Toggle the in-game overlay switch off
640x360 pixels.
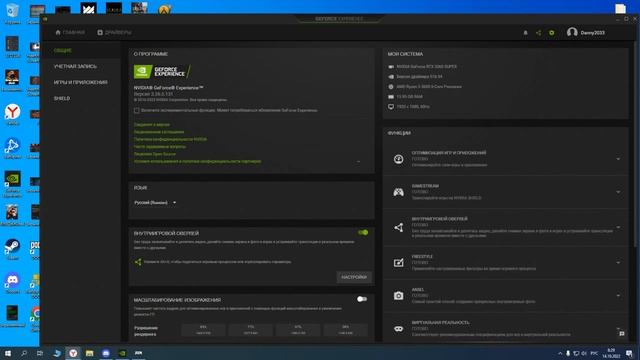click(363, 232)
